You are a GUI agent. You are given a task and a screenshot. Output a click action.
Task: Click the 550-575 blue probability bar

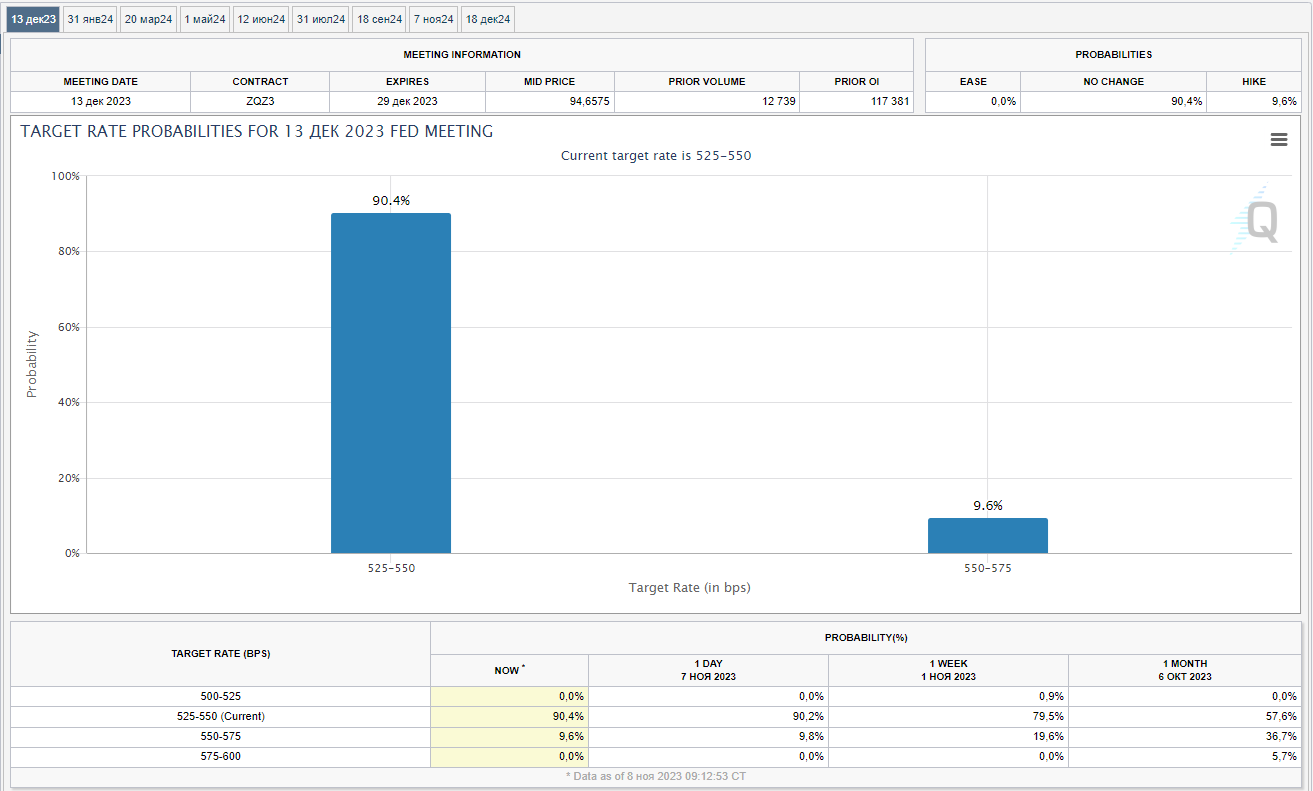point(987,535)
